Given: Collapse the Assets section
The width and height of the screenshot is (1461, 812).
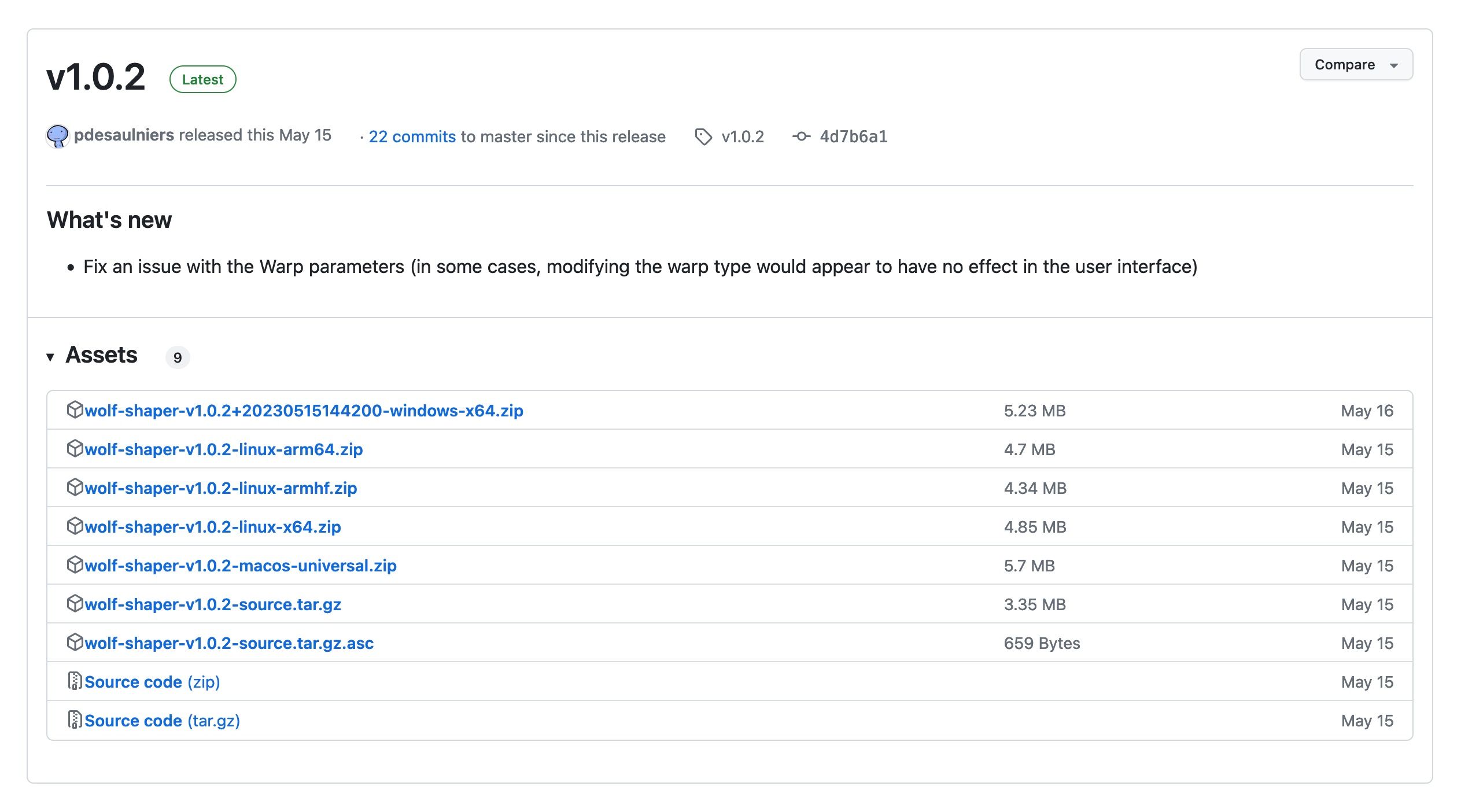Looking at the screenshot, I should pyautogui.click(x=51, y=356).
